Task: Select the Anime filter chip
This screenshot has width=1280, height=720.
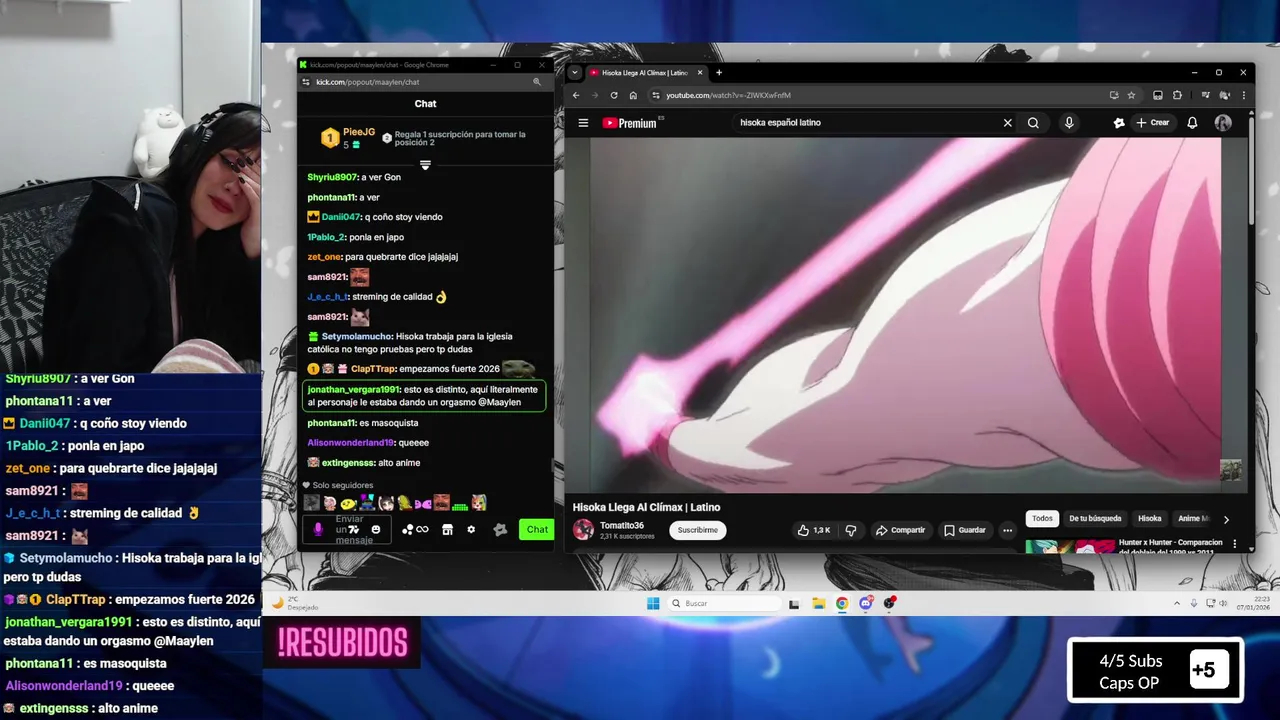Action: pos(1192,519)
